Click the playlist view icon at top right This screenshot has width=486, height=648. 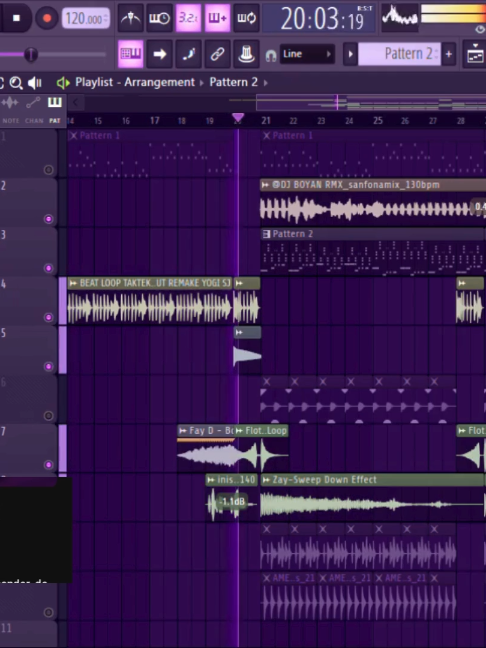pos(474,54)
